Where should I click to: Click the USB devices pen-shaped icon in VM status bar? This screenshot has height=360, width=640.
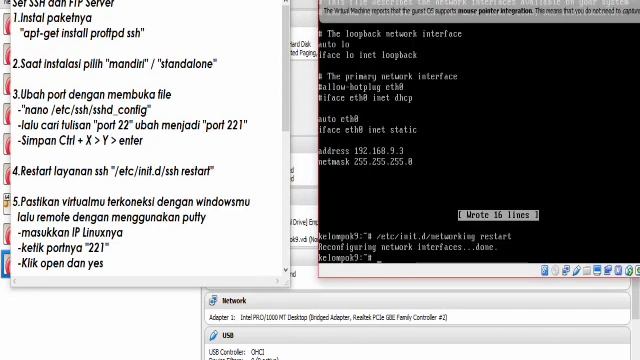(576, 270)
